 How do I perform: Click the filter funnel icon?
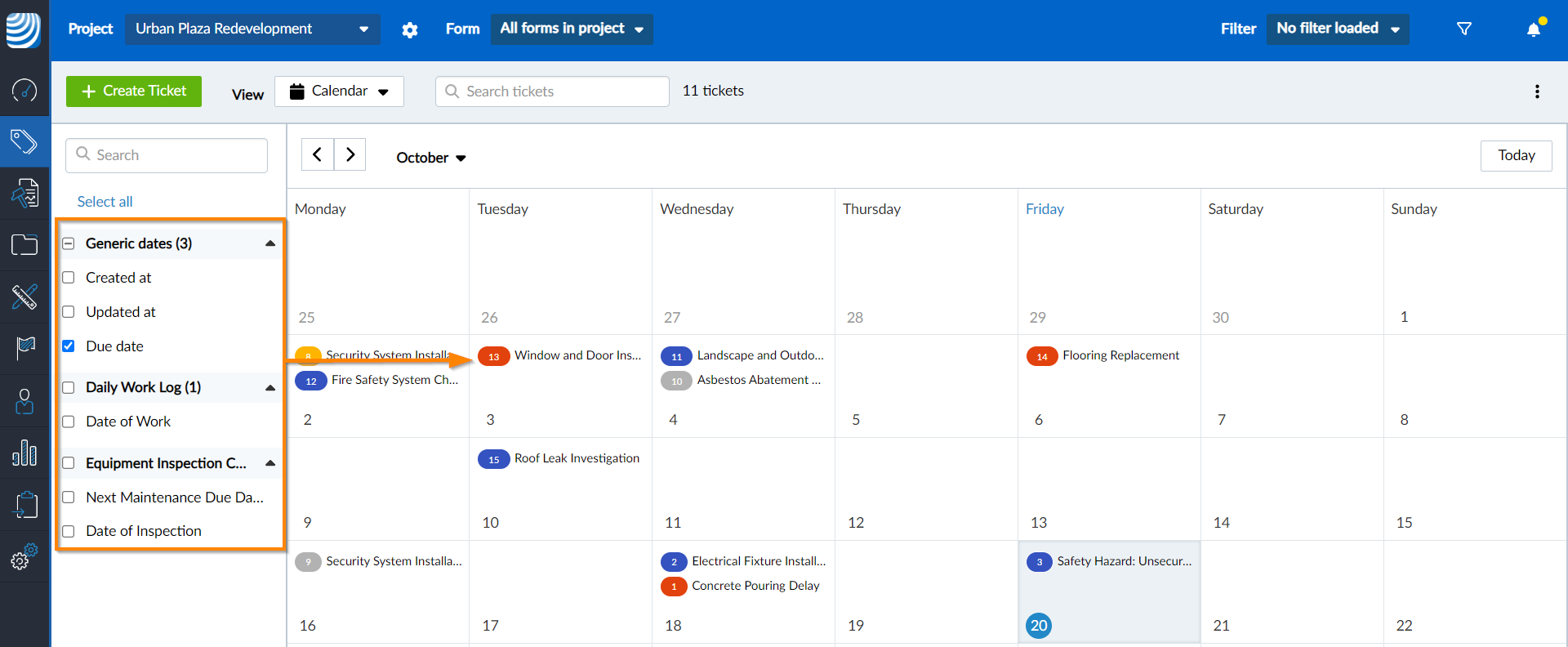tap(1464, 29)
